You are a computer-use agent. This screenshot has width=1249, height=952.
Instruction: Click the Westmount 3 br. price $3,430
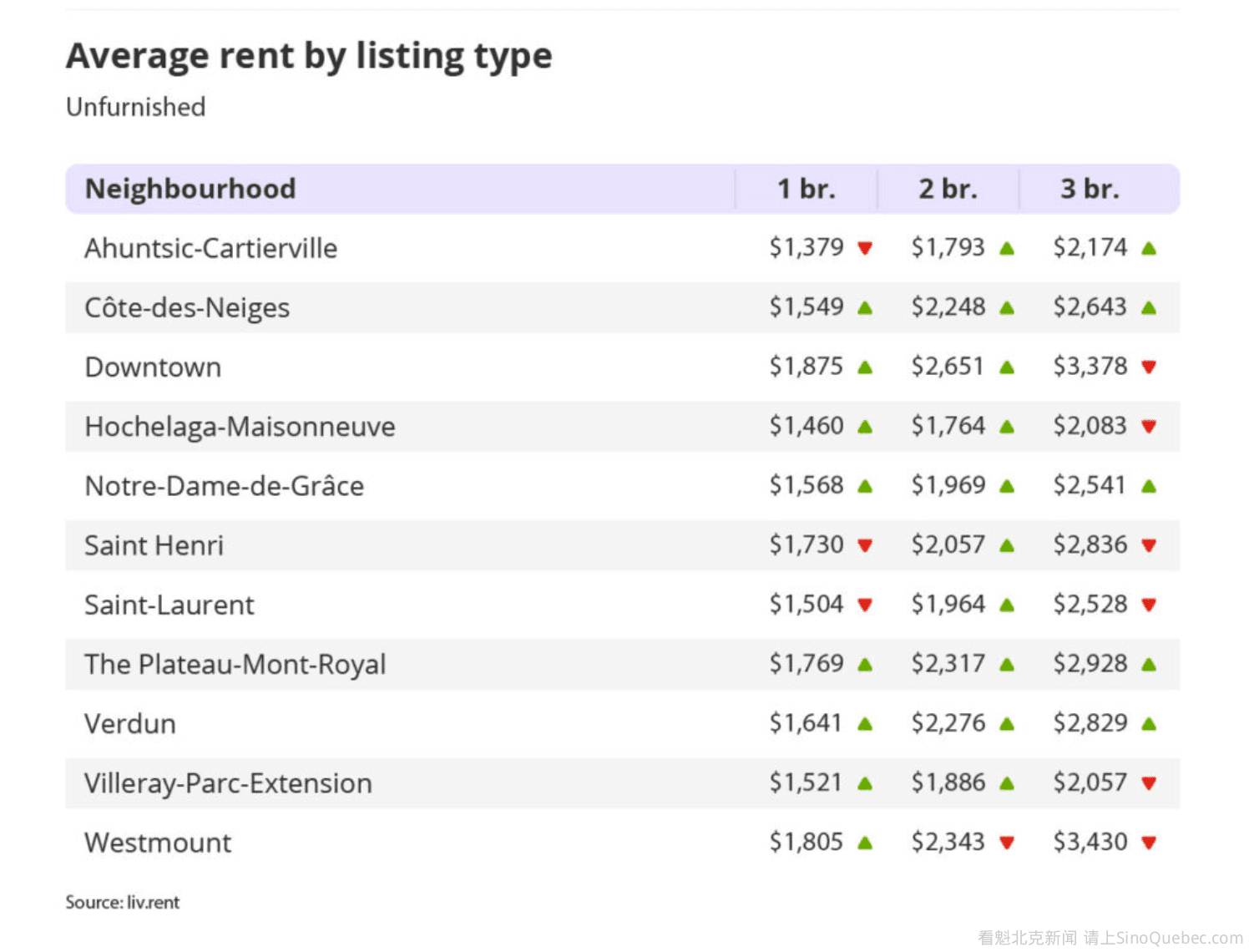click(x=1090, y=842)
